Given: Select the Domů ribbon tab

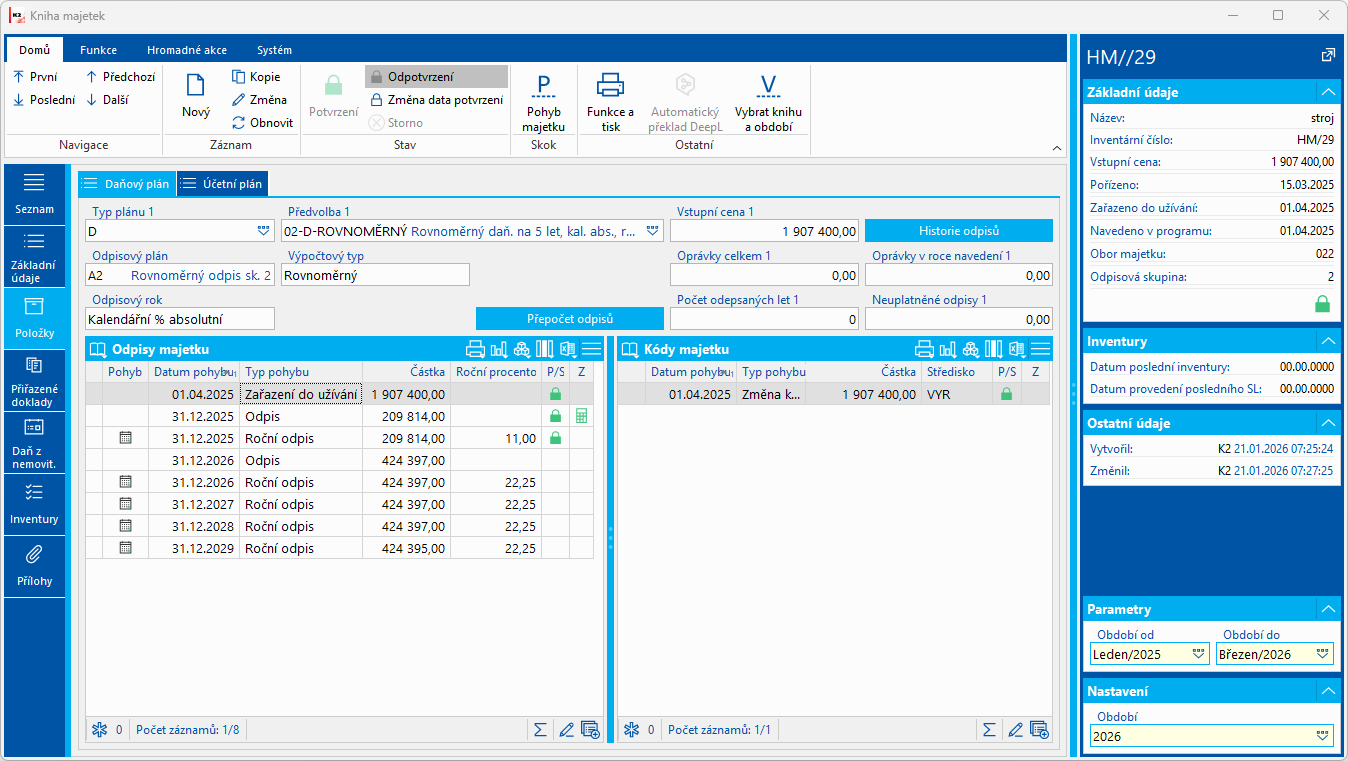Looking at the screenshot, I should (x=35, y=50).
